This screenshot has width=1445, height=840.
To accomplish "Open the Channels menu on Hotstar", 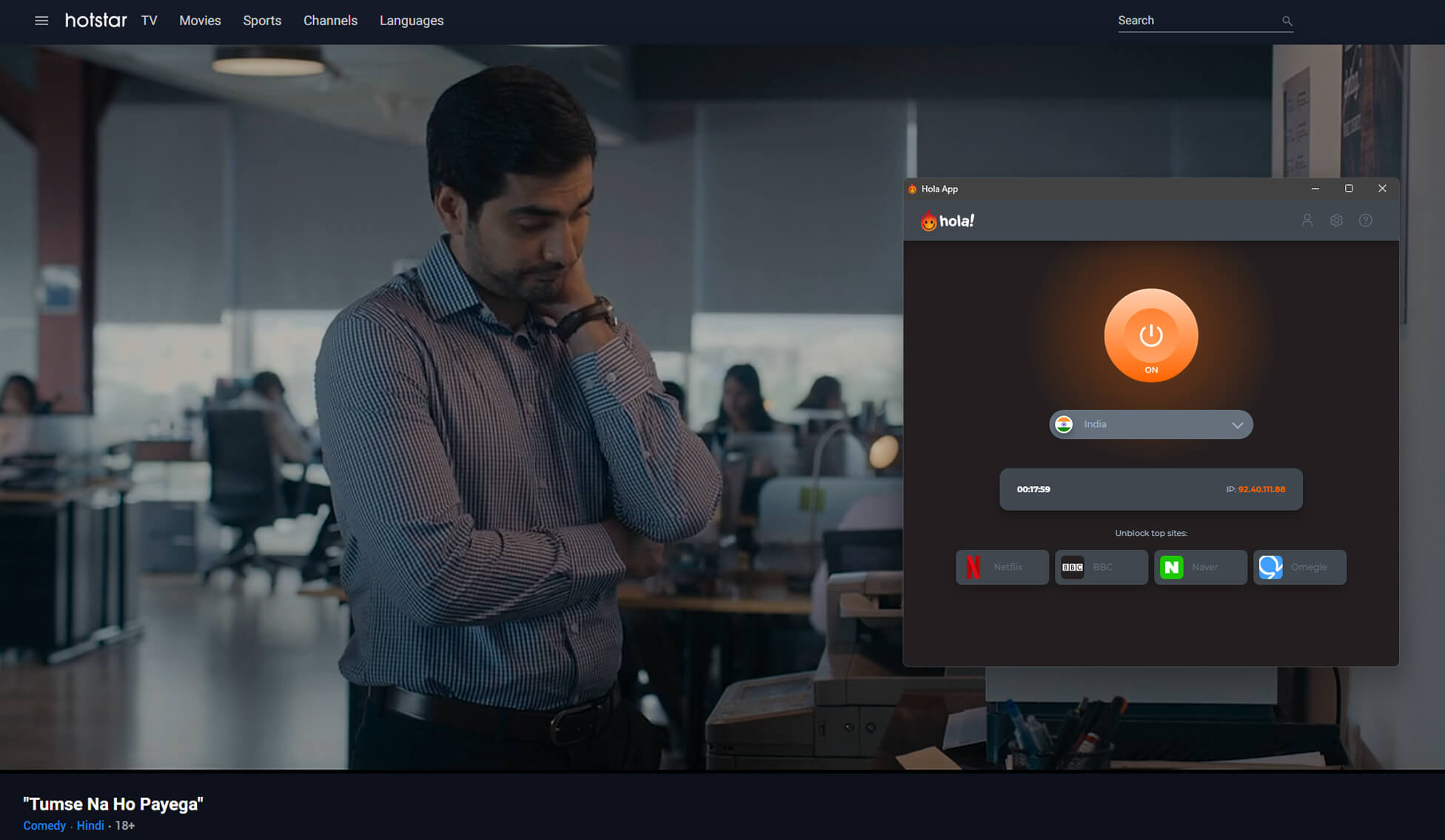I will click(330, 20).
